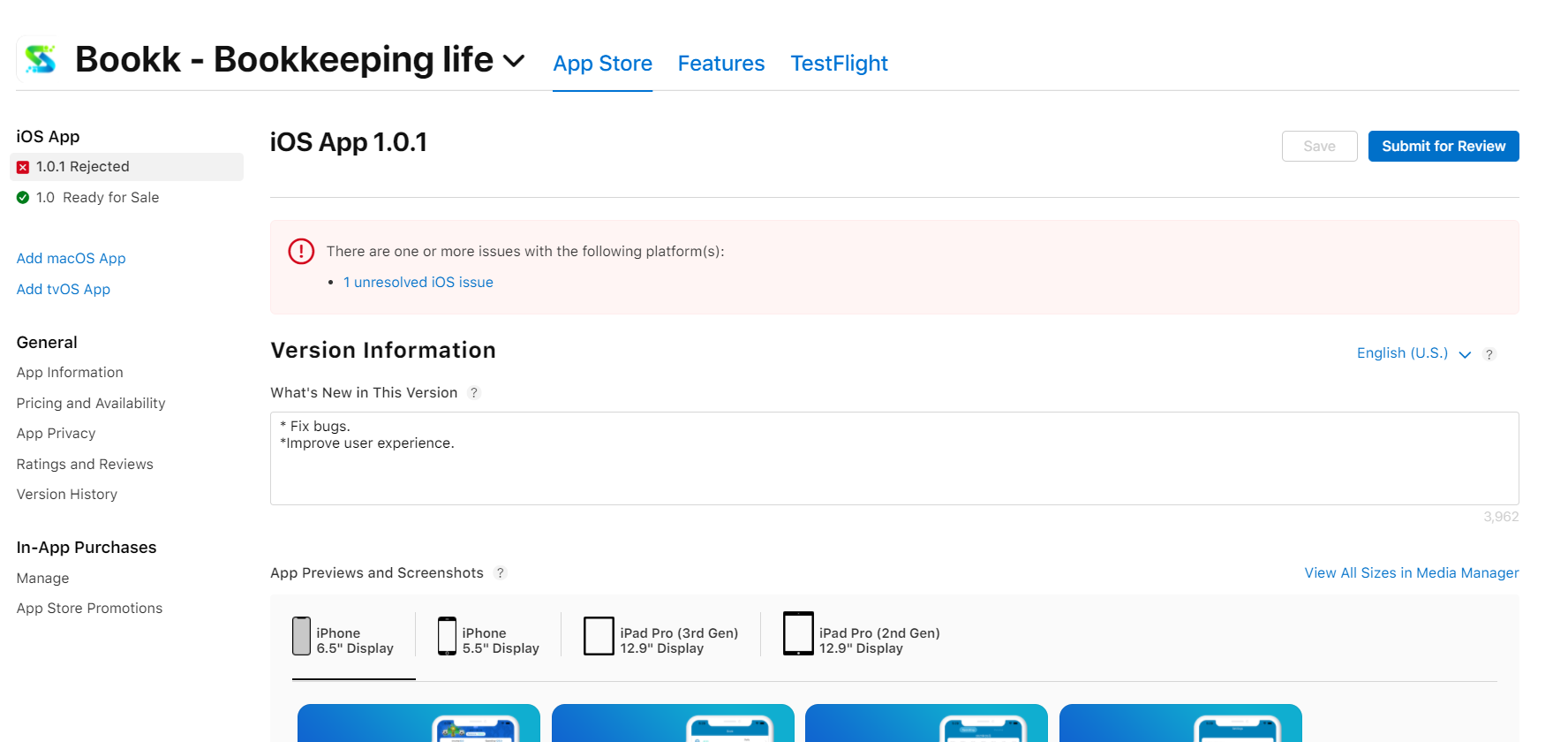Open the TestFlight tab
The image size is (1568, 742).
coord(839,64)
